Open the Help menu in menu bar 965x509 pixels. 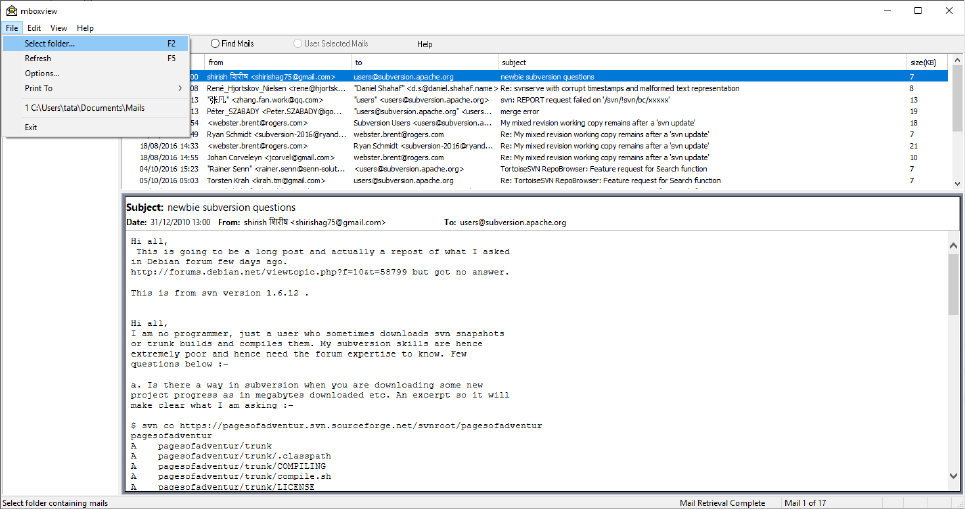click(85, 28)
